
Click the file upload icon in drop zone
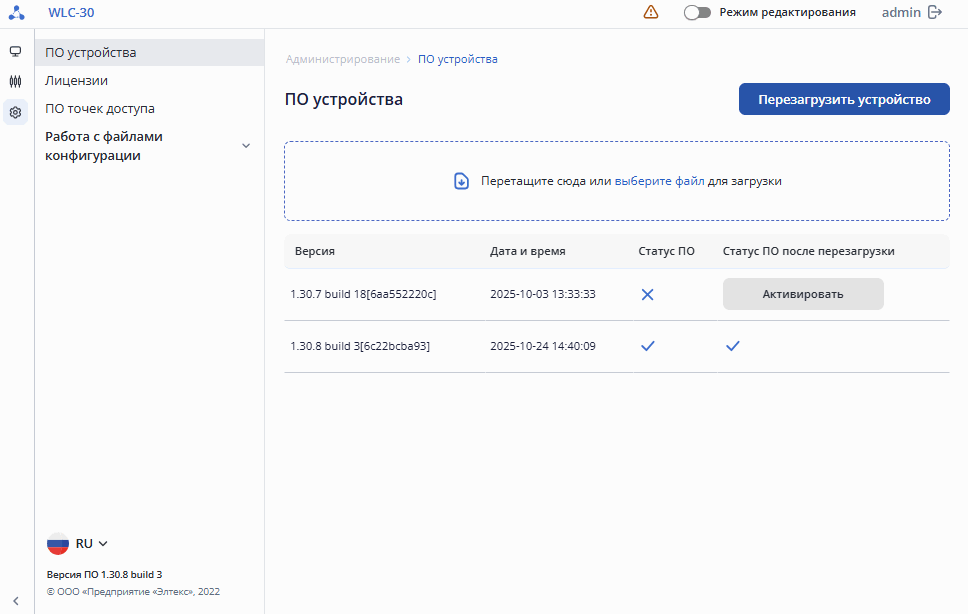[x=462, y=181]
